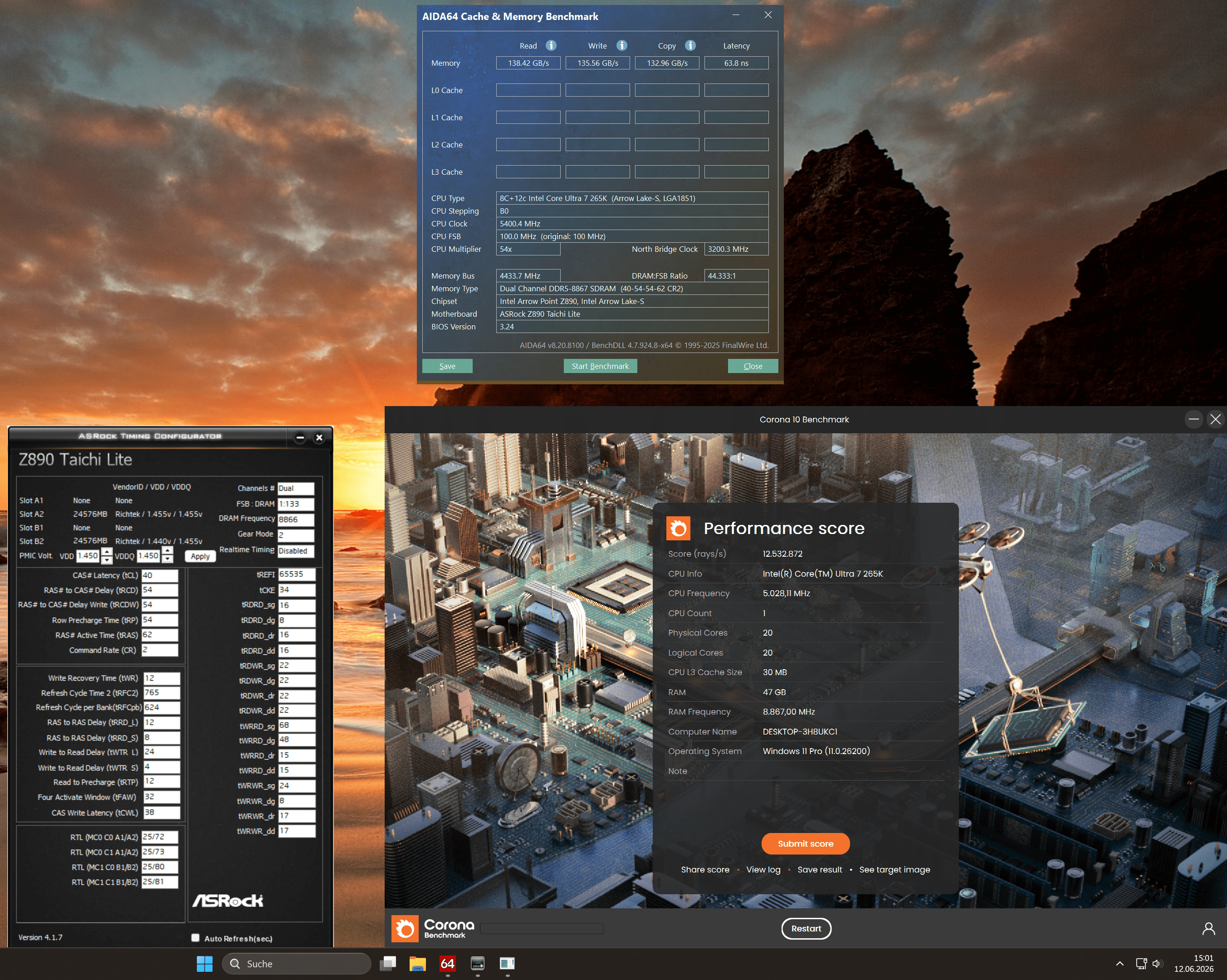The height and width of the screenshot is (980, 1227).
Task: Click the VDDQ voltage input field
Action: pyautogui.click(x=148, y=555)
